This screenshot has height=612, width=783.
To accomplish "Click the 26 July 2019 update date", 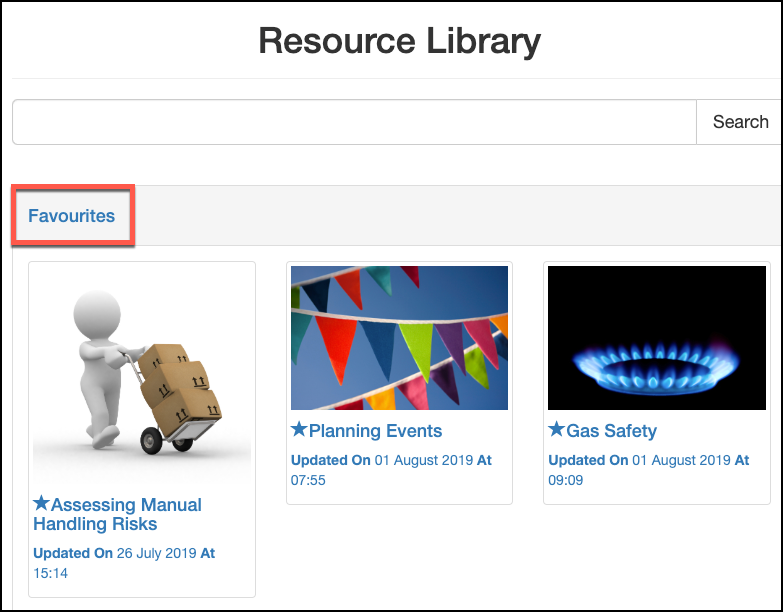I will click(154, 553).
